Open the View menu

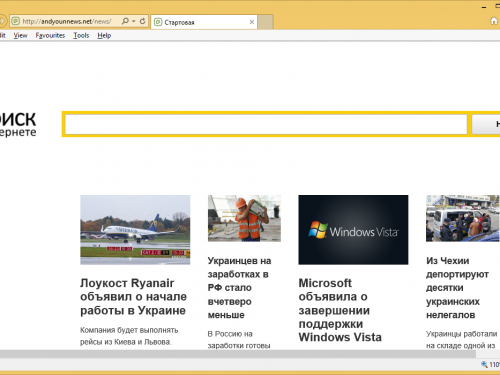(20, 35)
